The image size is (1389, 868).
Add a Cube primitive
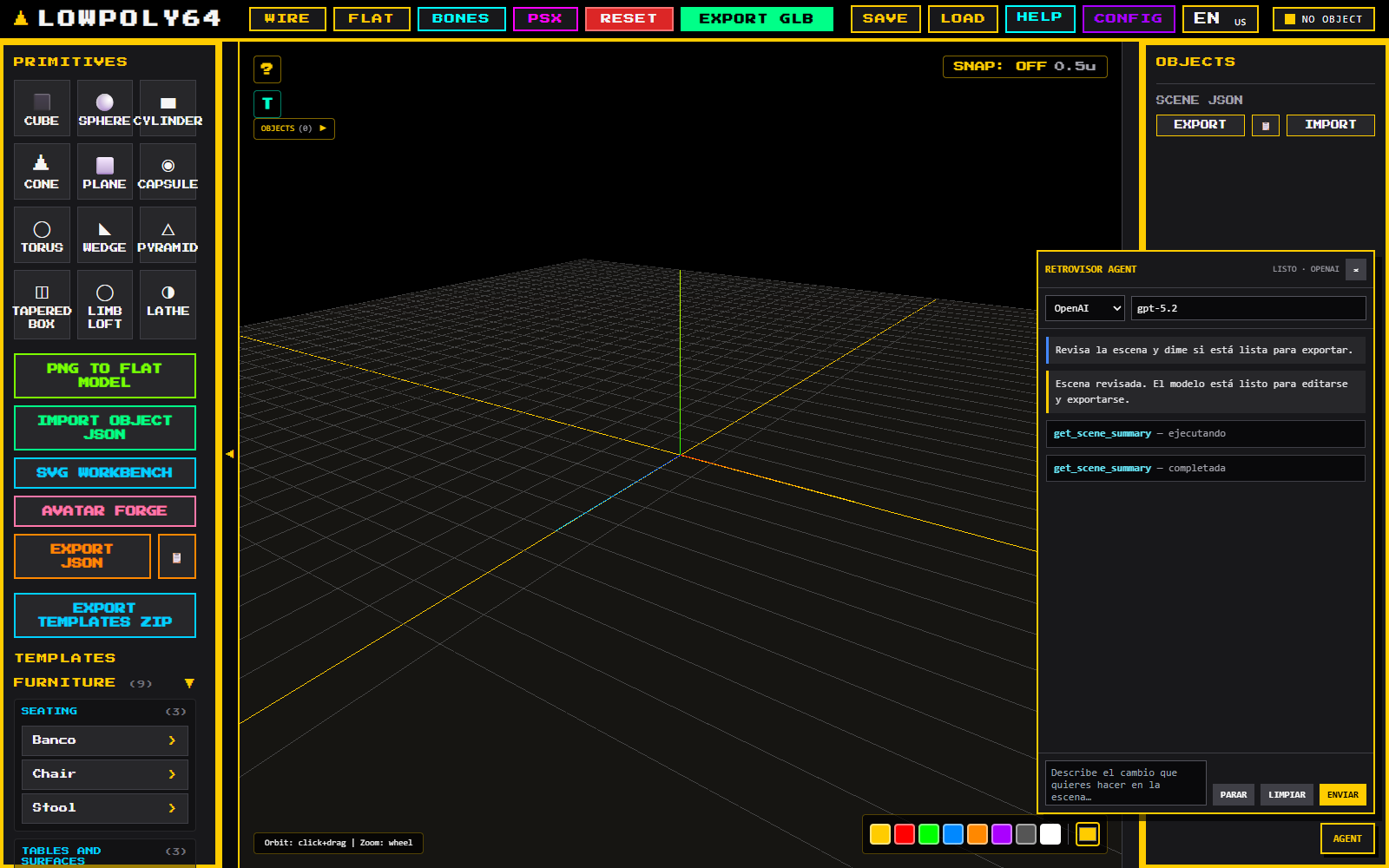[x=42, y=108]
